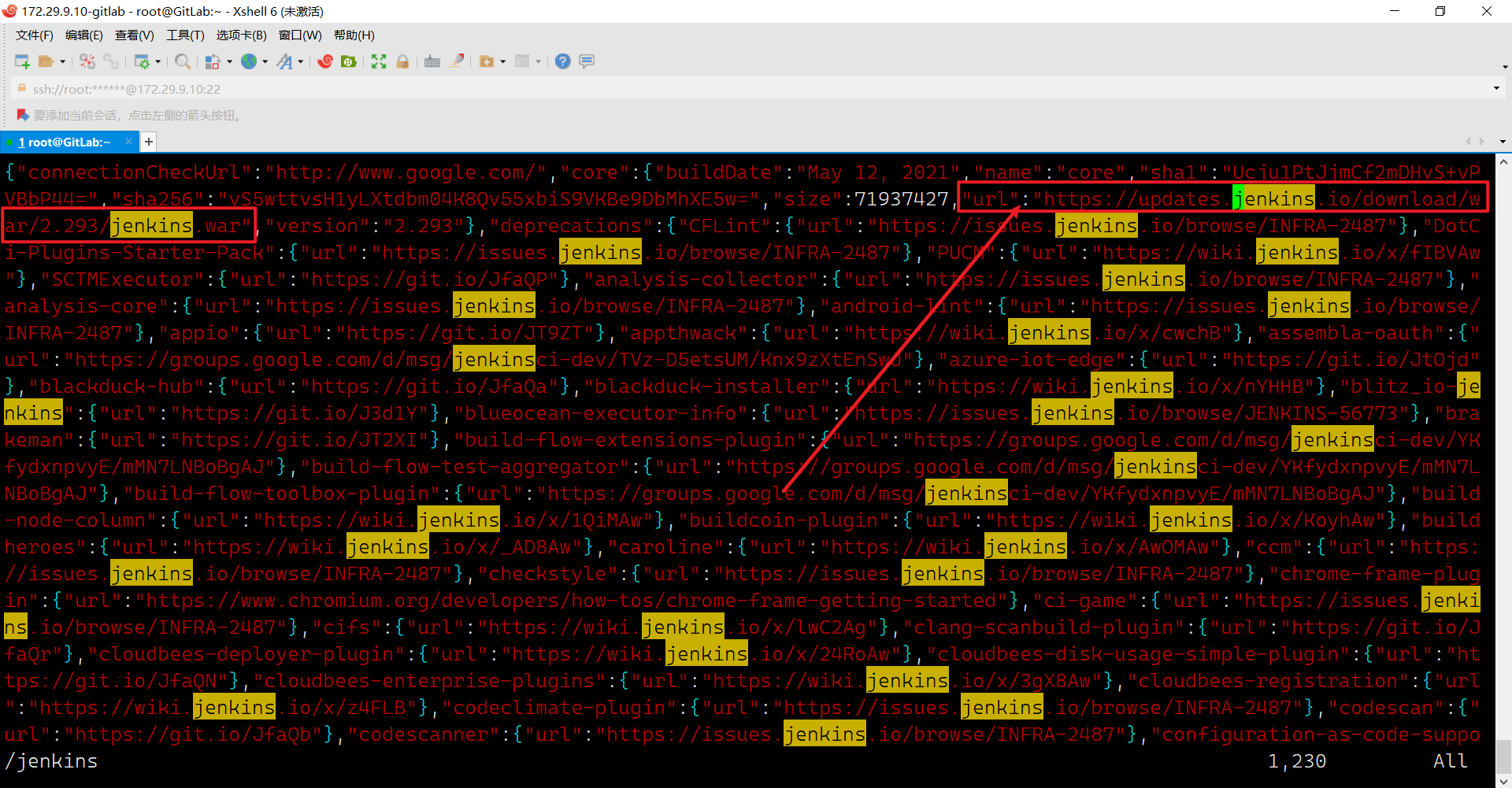Click the "codeclimate-plugin" key text
Viewport: 1512px width, 788px height.
561,708
